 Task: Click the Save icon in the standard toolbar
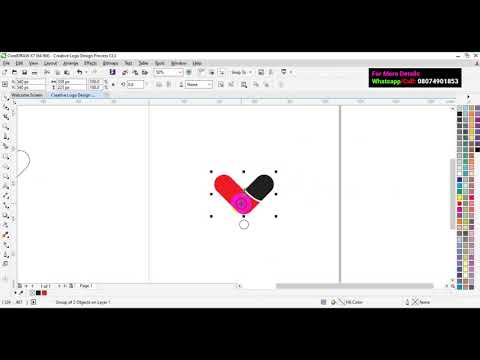[24, 72]
